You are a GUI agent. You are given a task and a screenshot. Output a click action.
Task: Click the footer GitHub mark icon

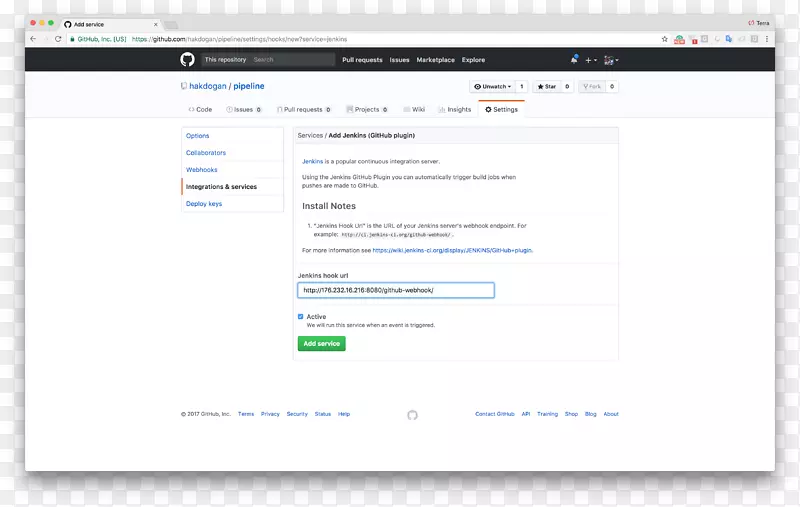point(412,415)
